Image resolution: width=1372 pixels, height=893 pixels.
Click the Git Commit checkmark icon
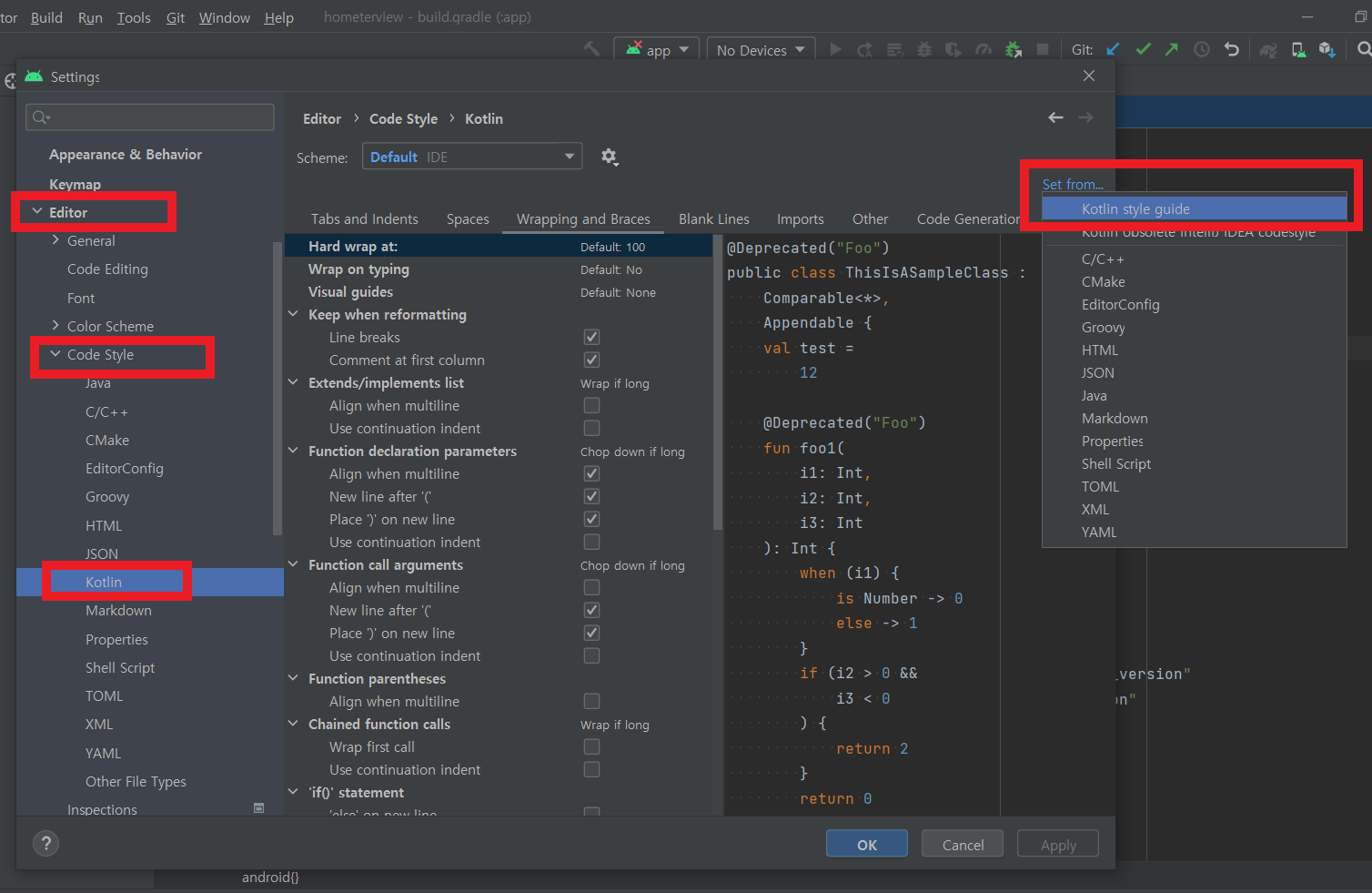(x=1144, y=49)
